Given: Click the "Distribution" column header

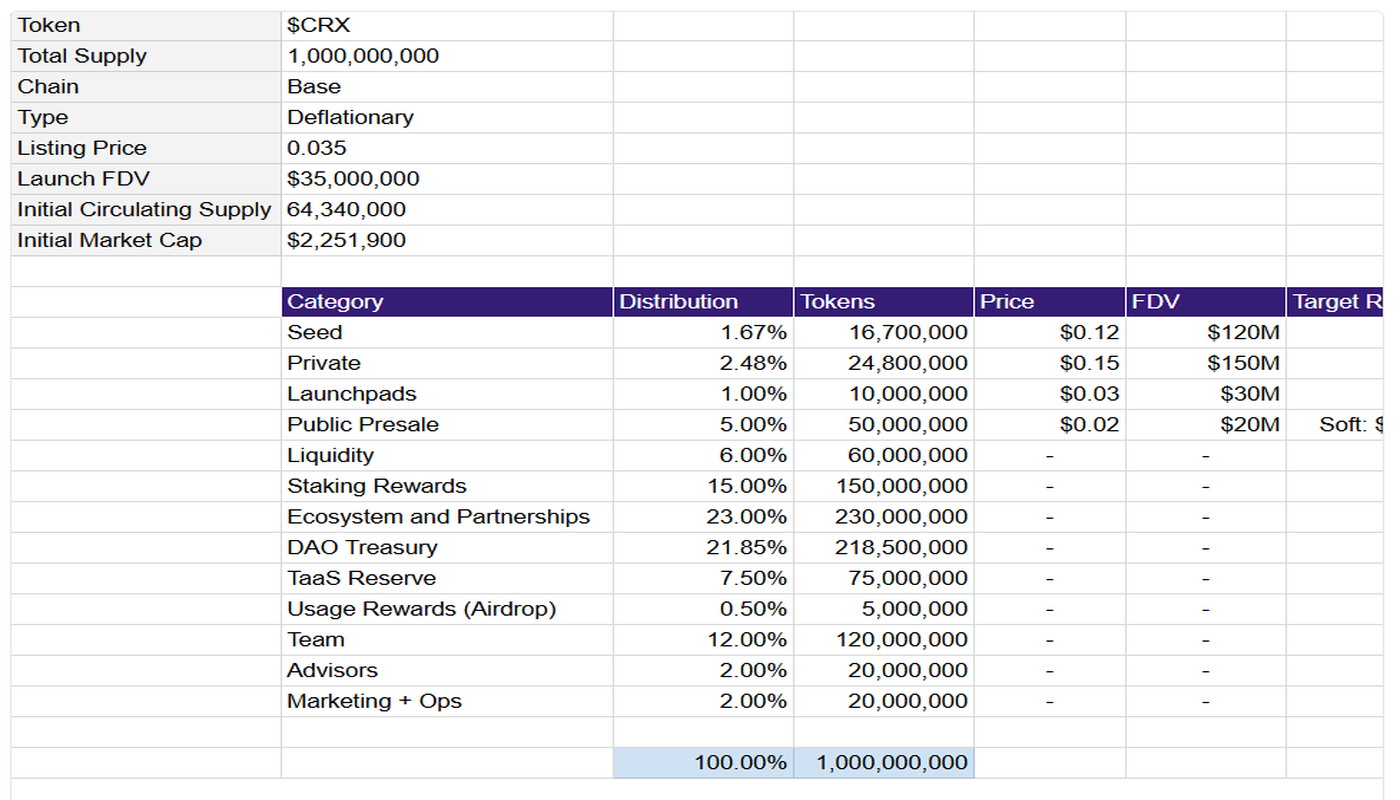Looking at the screenshot, I should click(x=704, y=302).
